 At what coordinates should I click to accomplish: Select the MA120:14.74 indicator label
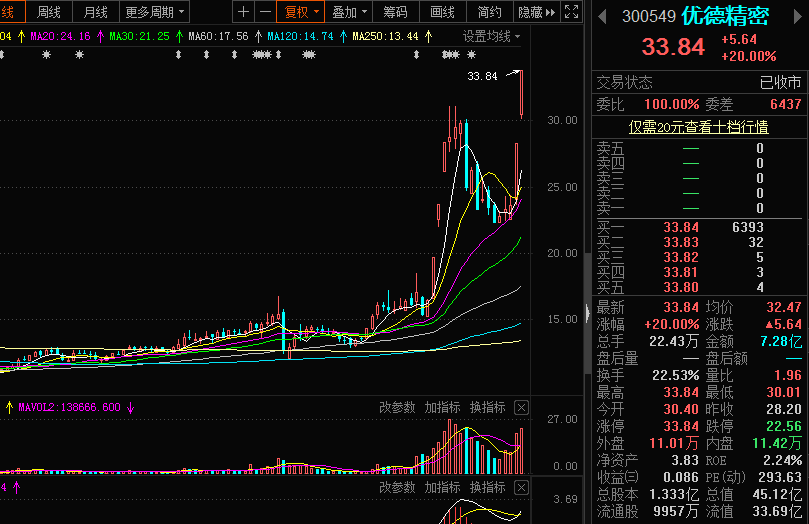point(300,36)
